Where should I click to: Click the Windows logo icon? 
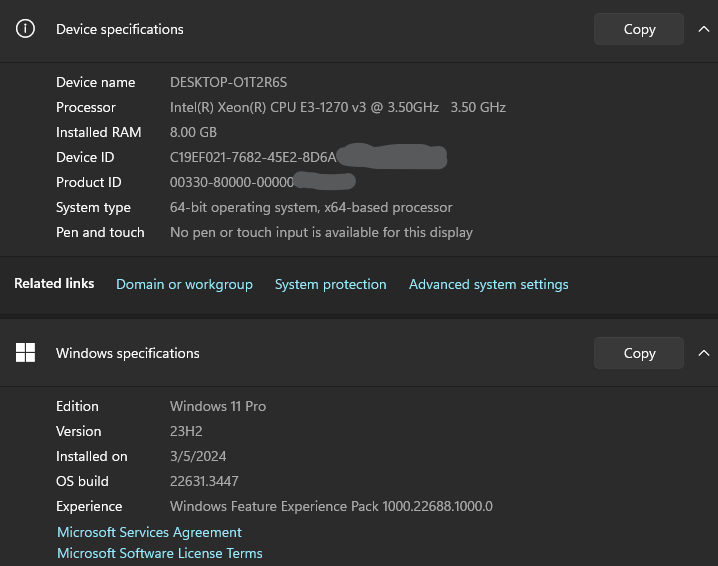click(26, 353)
